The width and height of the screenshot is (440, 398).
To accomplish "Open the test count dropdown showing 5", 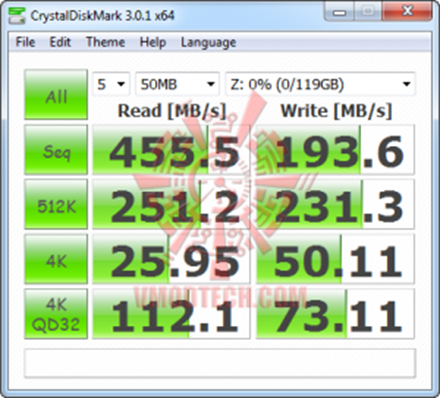I will 111,84.
